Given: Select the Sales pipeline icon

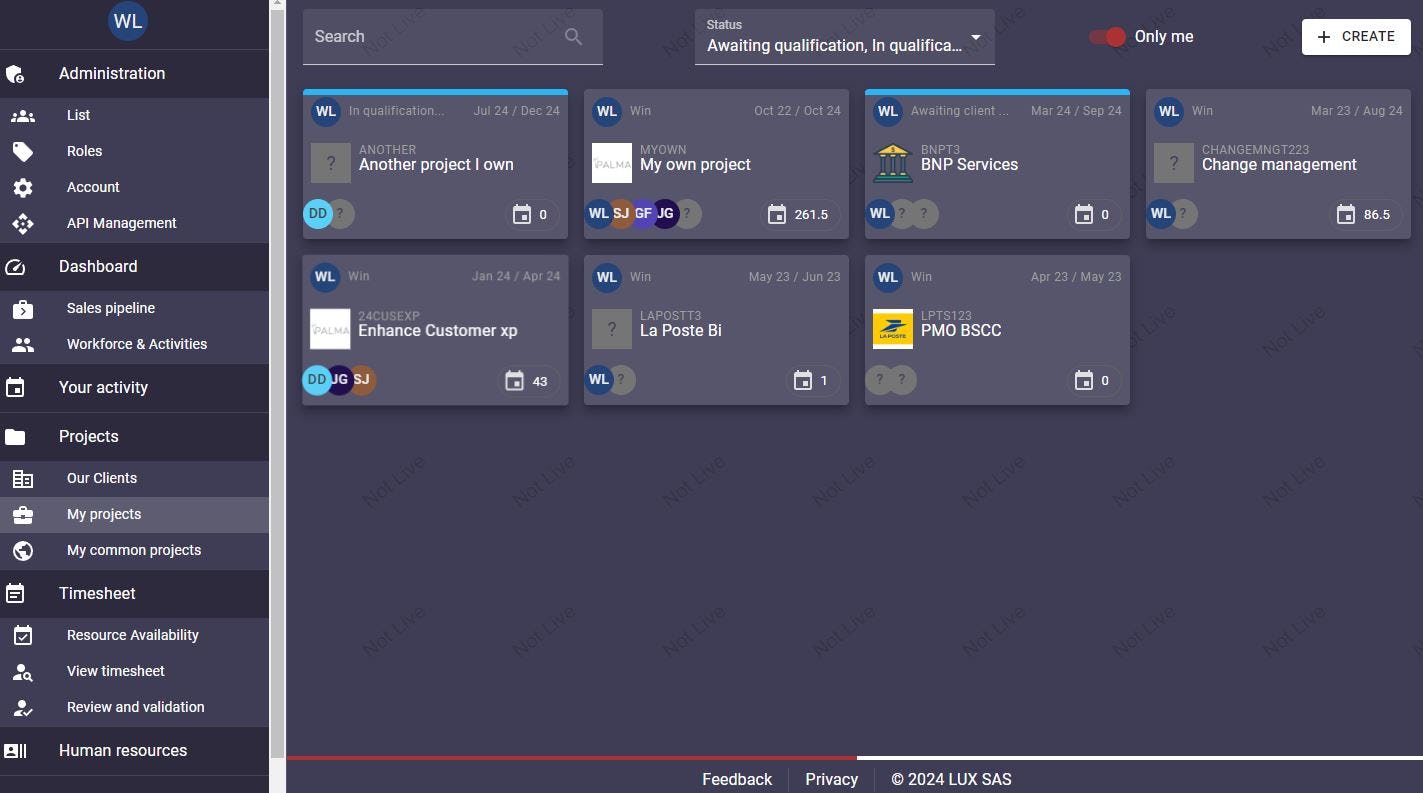Looking at the screenshot, I should point(23,308).
